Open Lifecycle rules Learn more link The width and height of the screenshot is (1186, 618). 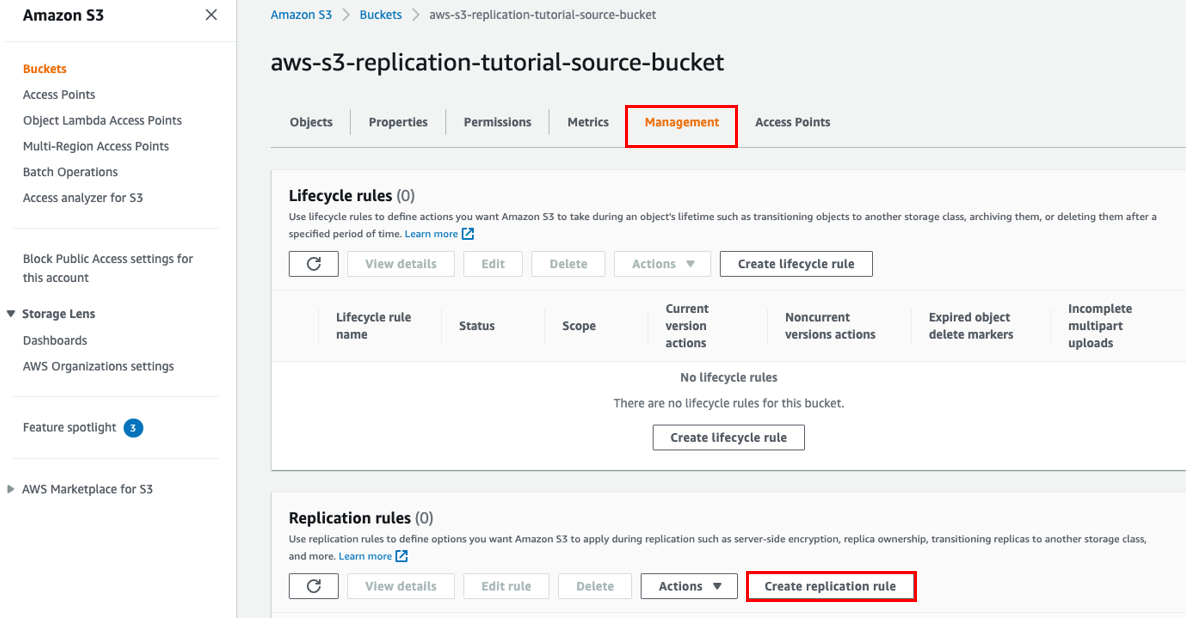click(431, 234)
